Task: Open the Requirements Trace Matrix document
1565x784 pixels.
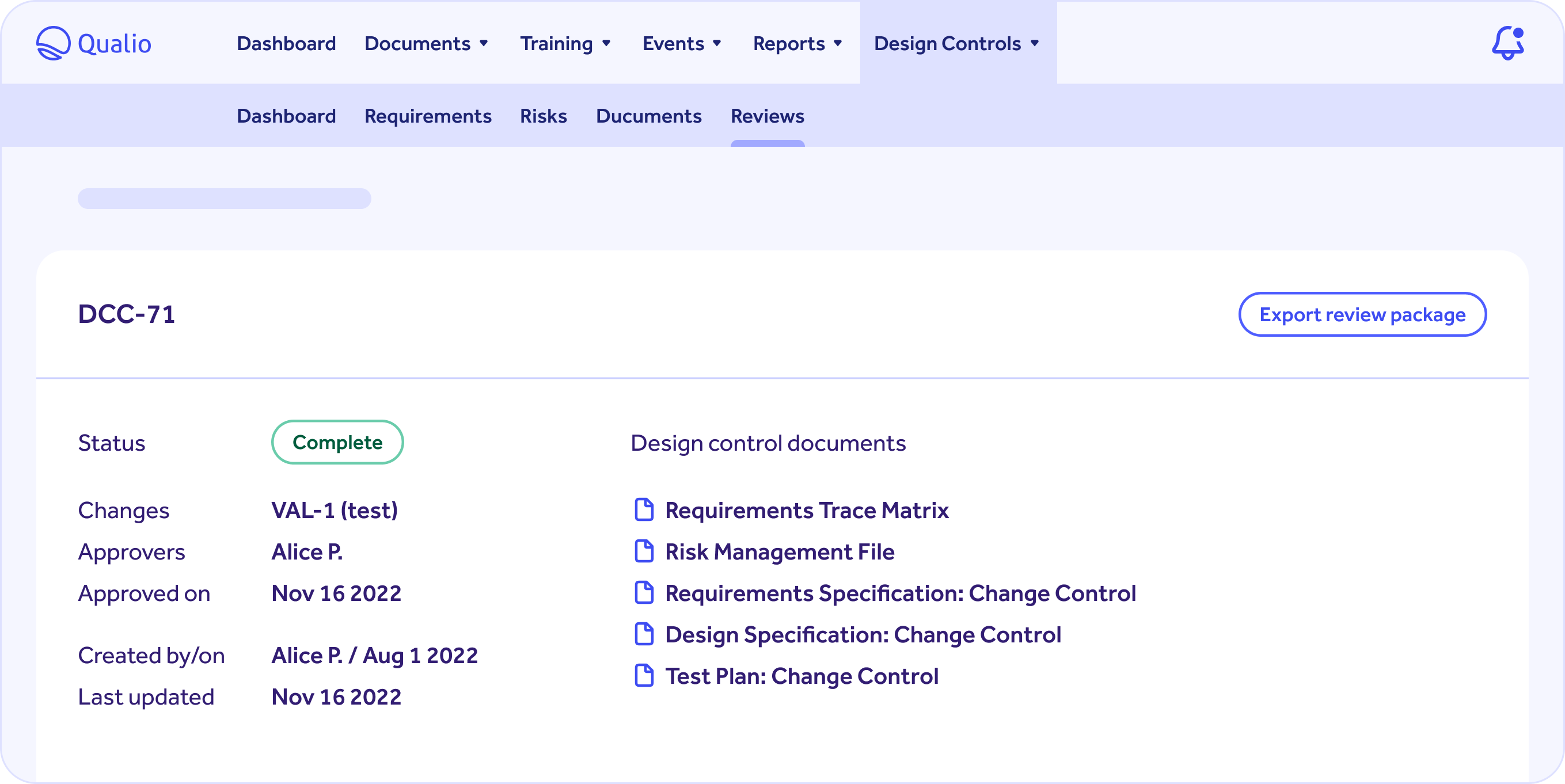Action: tap(807, 510)
